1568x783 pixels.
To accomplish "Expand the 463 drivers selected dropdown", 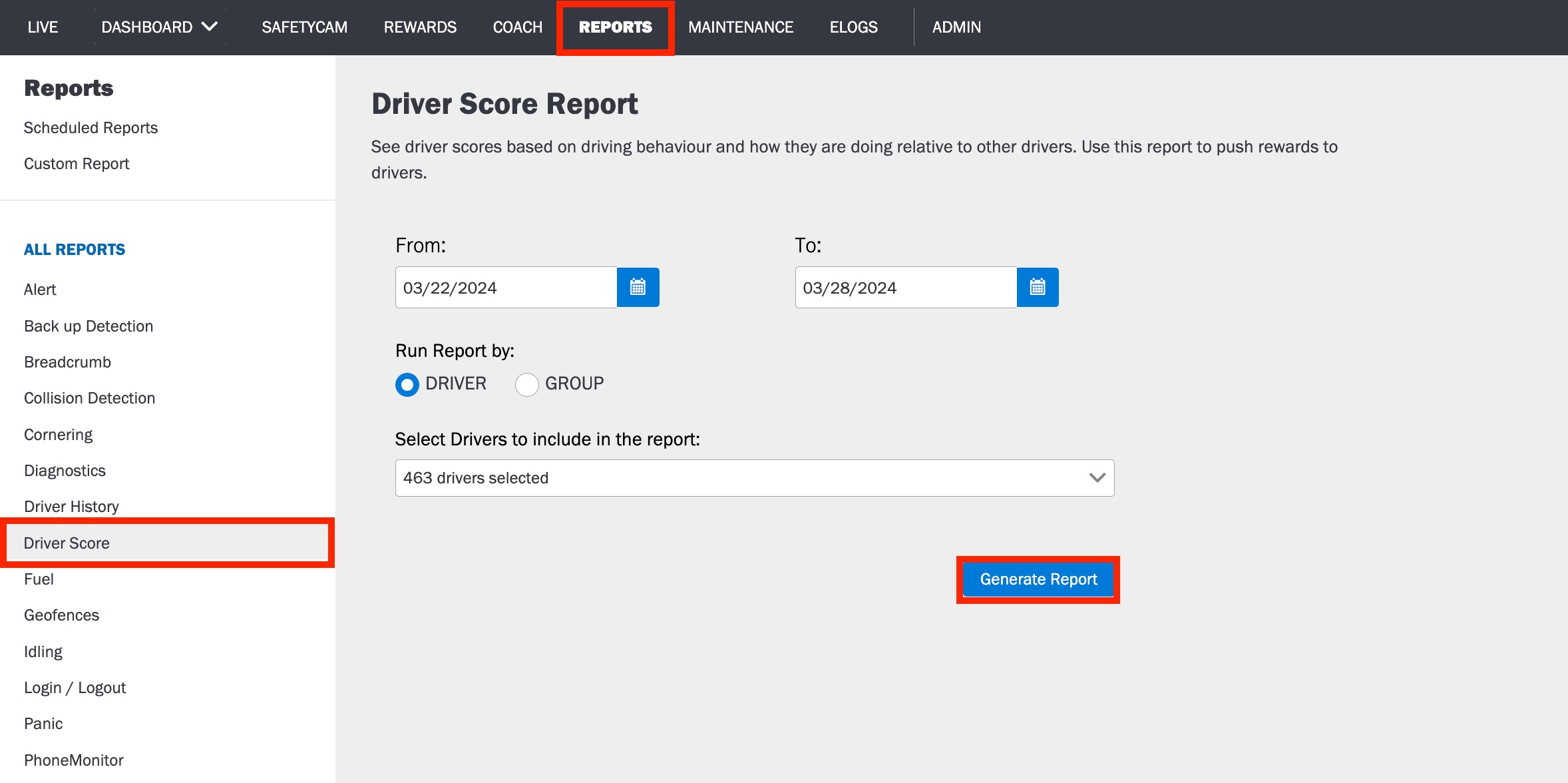I will click(755, 478).
